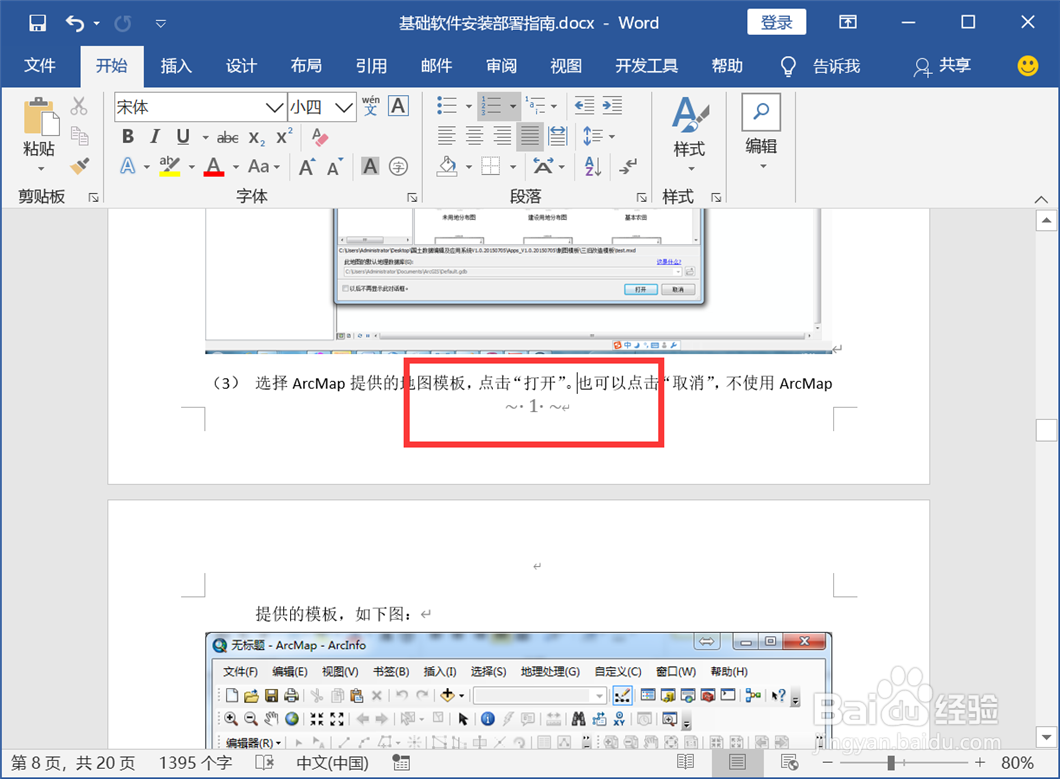The width and height of the screenshot is (1060, 779).
Task: Send feedback via the smiley face
Action: (x=1028, y=66)
